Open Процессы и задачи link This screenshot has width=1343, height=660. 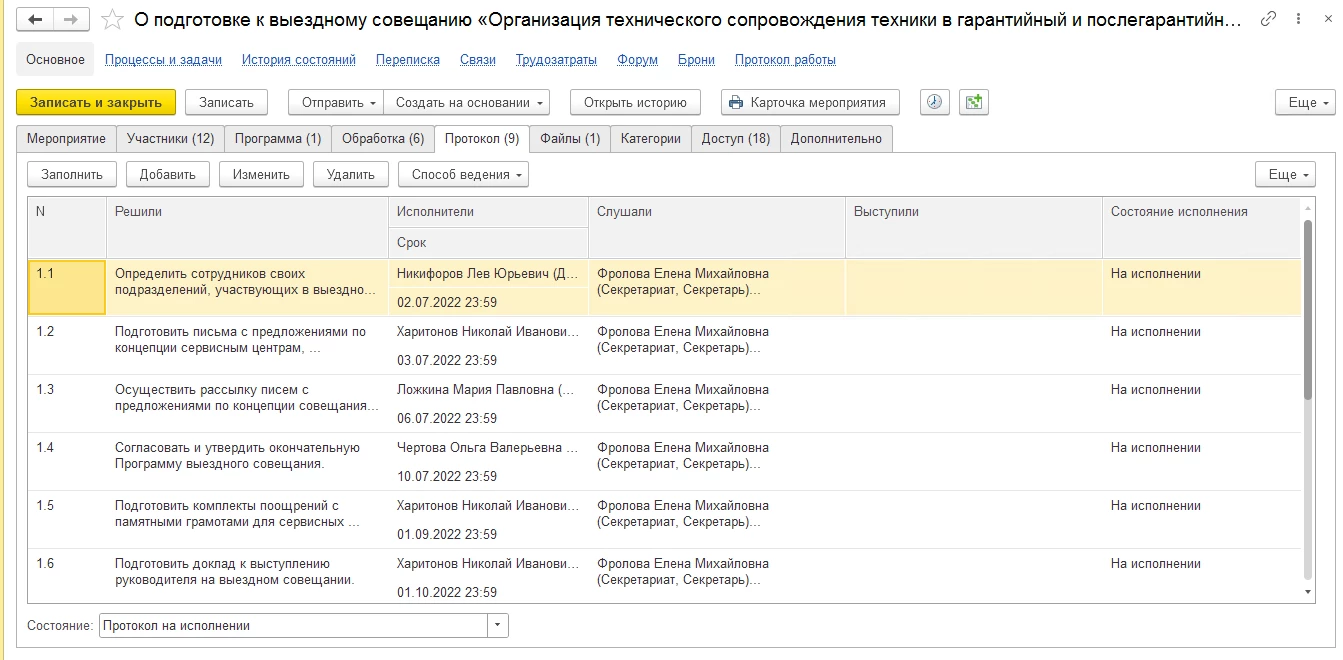pos(163,59)
